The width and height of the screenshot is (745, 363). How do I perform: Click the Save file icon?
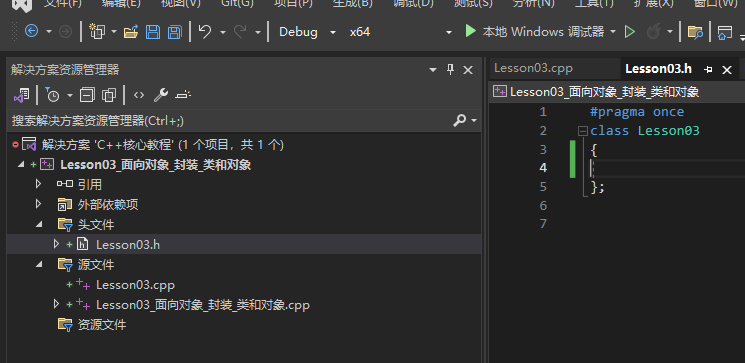click(153, 32)
